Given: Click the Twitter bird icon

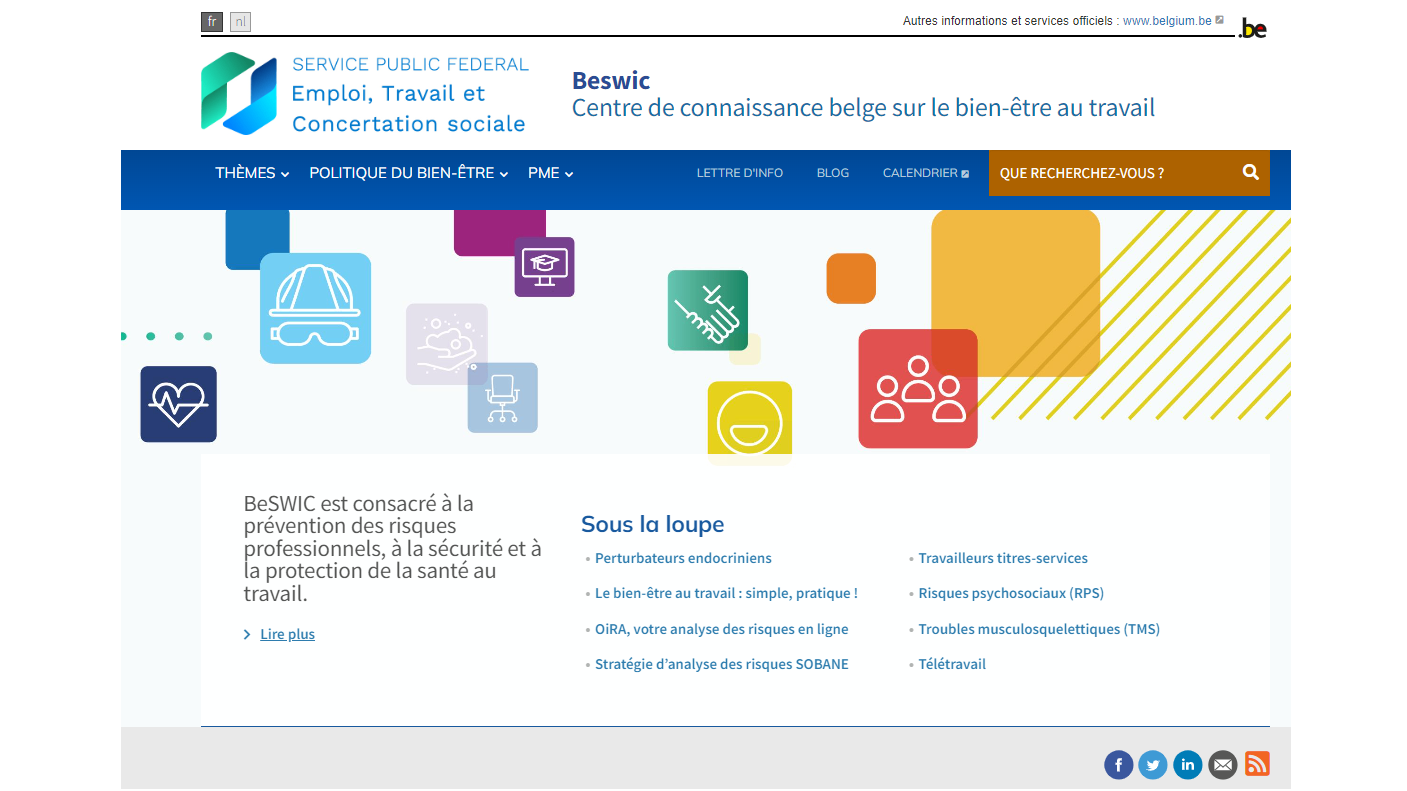Looking at the screenshot, I should click(1153, 764).
